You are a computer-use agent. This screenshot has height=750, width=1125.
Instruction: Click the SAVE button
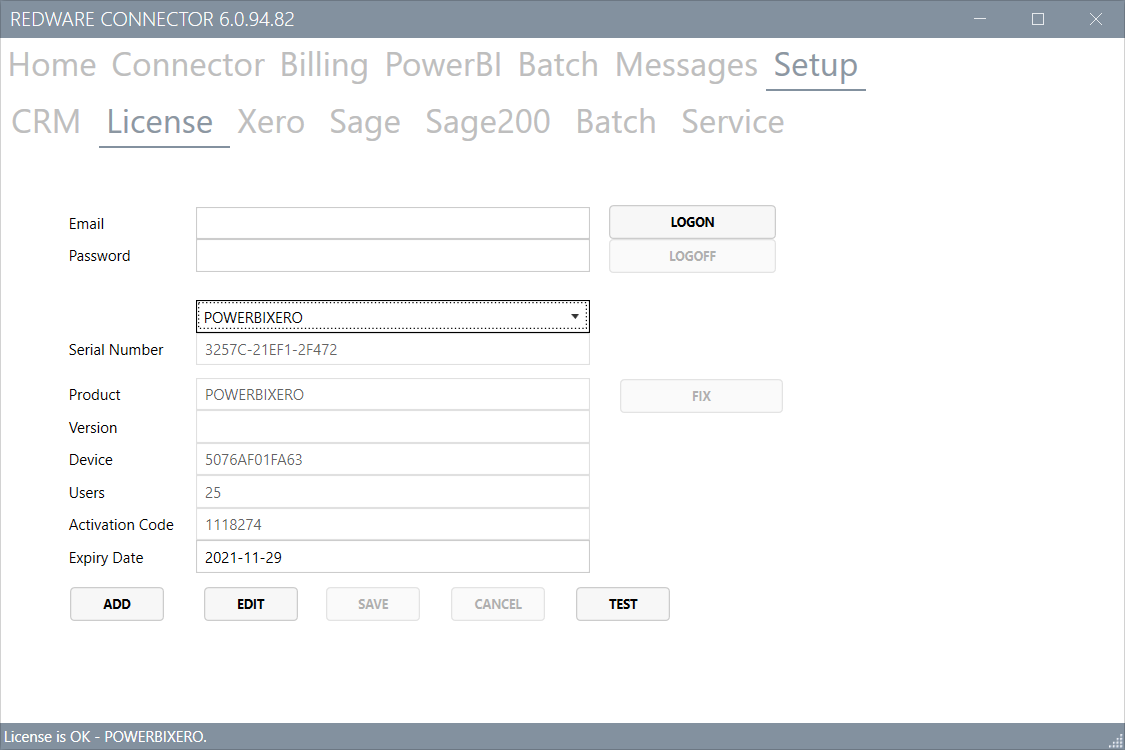tap(373, 604)
